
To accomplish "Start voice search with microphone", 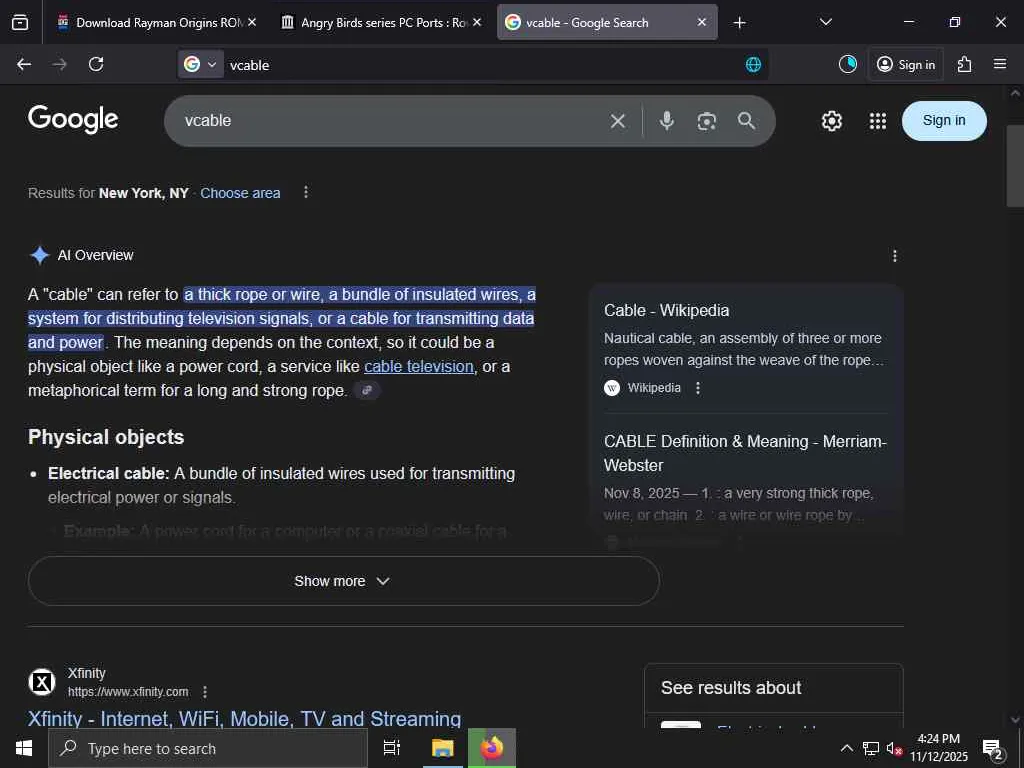I will [667, 121].
